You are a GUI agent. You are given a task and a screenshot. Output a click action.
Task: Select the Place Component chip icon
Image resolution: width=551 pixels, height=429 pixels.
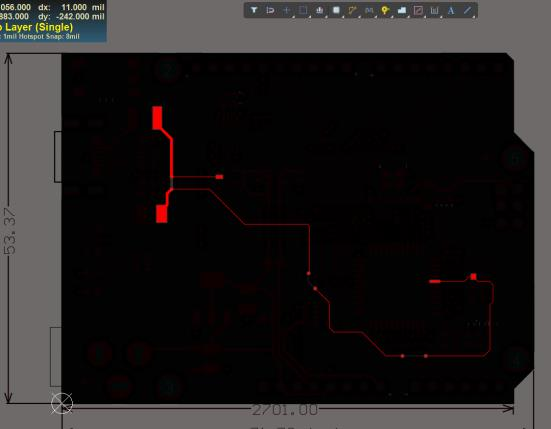(336, 10)
